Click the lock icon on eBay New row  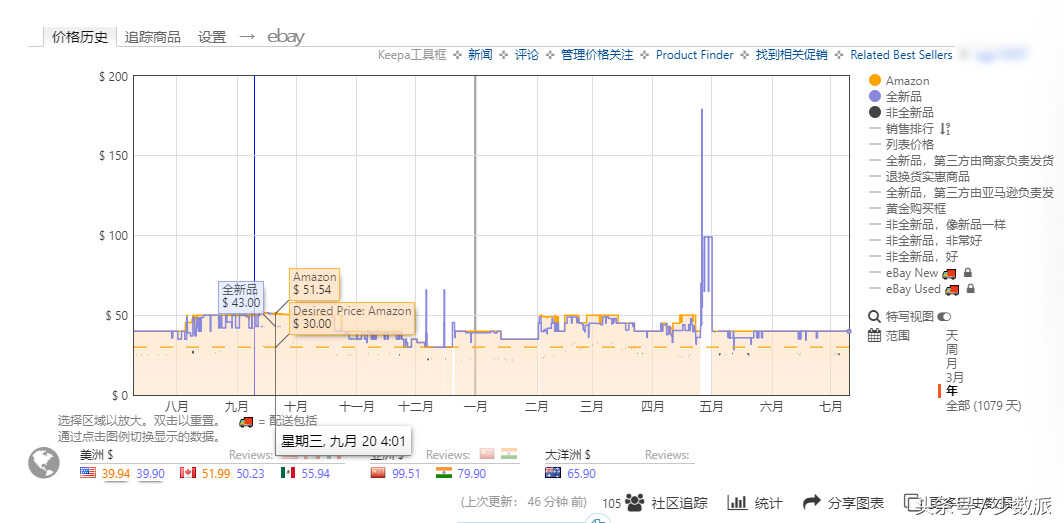point(968,273)
